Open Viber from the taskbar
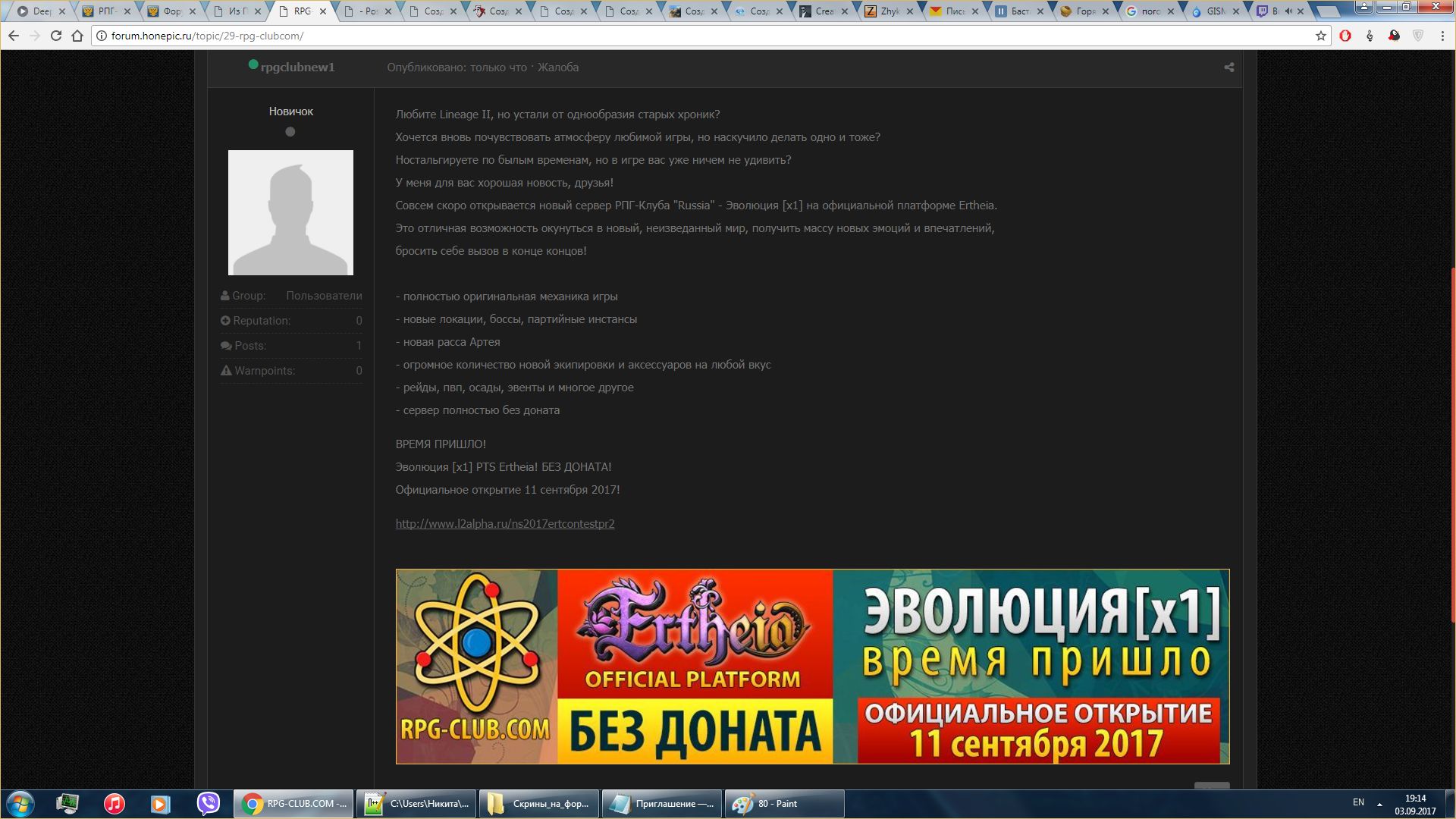This screenshot has height=819, width=1456. [208, 804]
